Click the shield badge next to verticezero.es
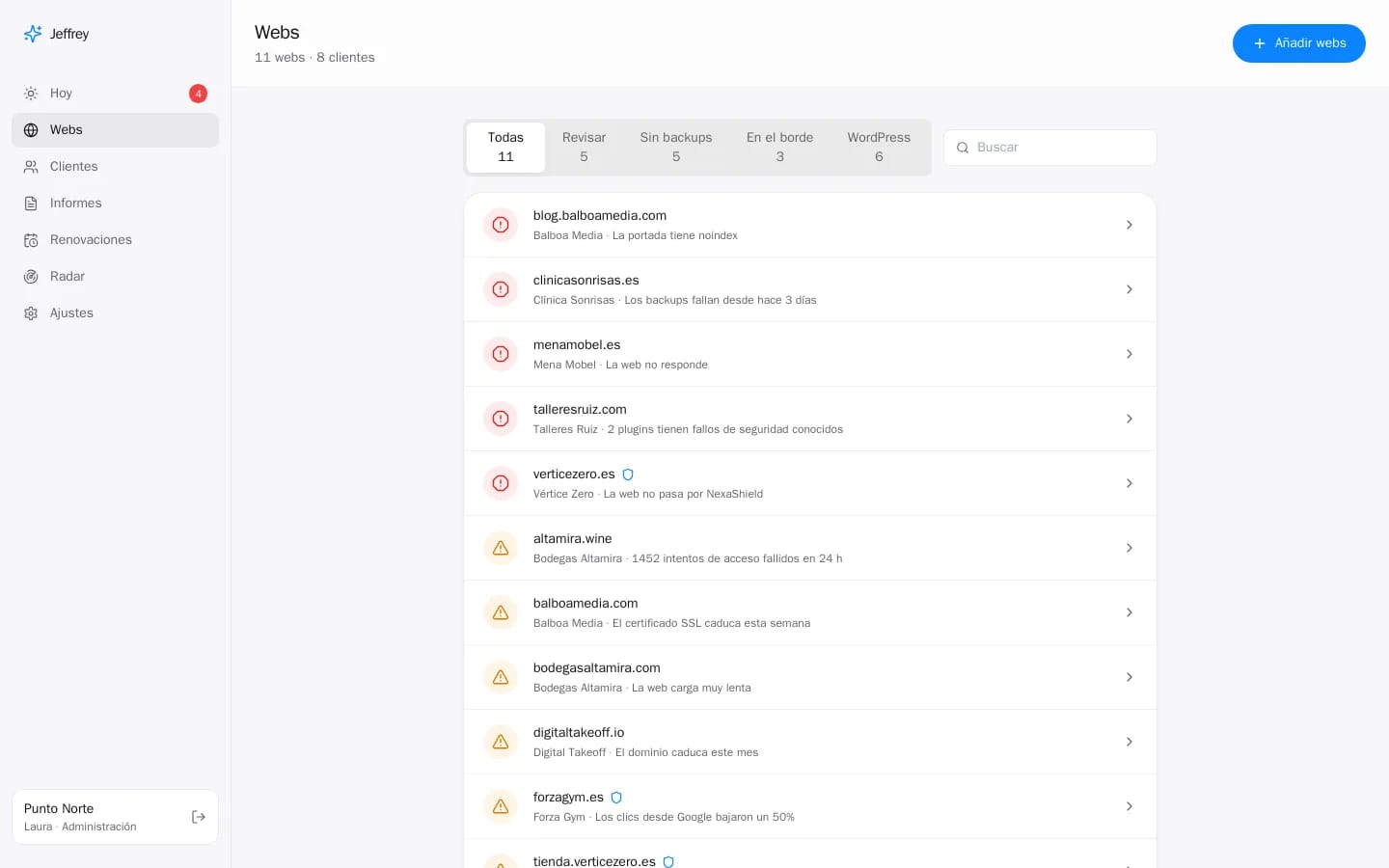The height and width of the screenshot is (868, 1389). [628, 475]
